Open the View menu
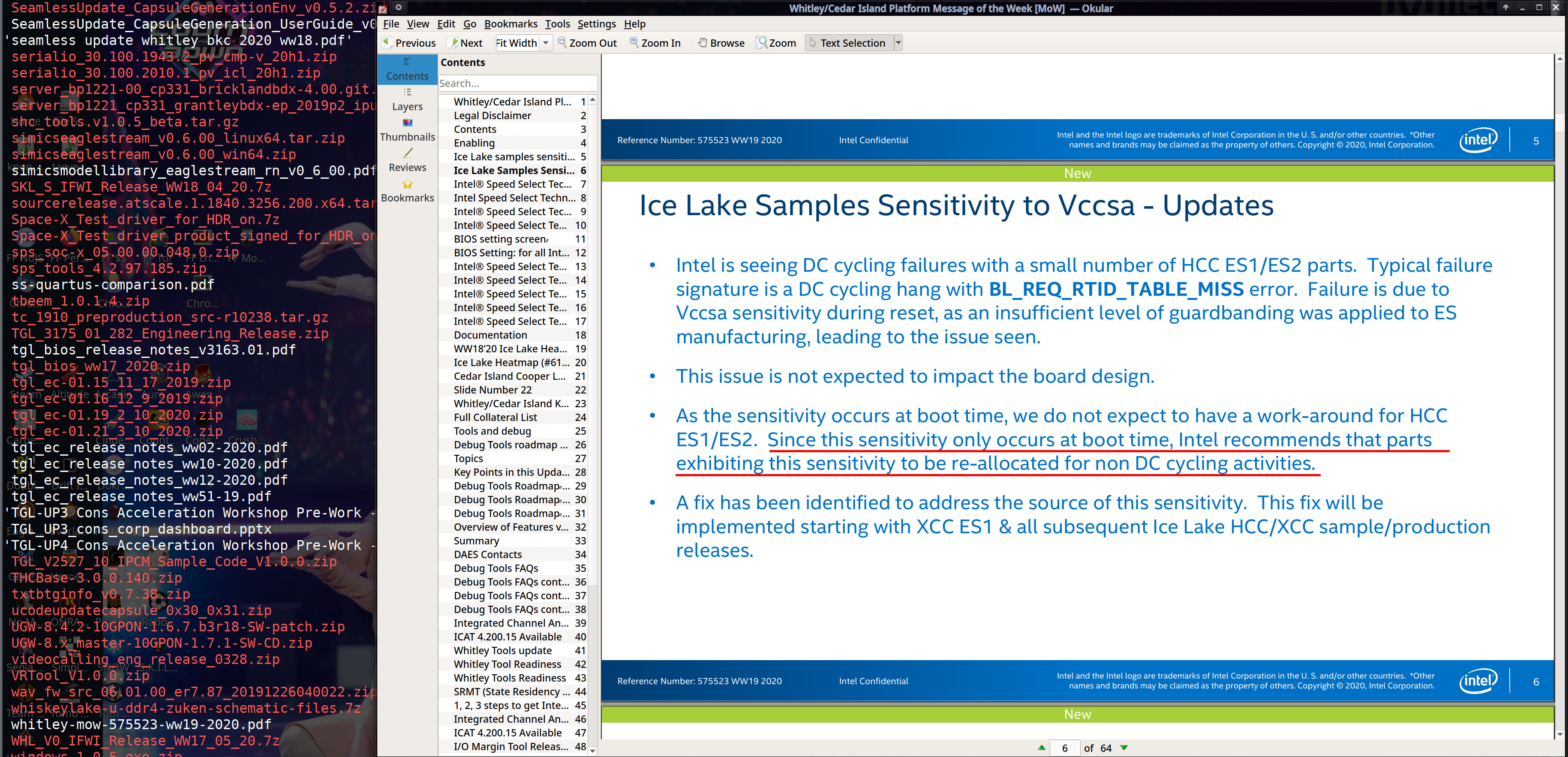Viewport: 1568px width, 757px height. [x=418, y=23]
